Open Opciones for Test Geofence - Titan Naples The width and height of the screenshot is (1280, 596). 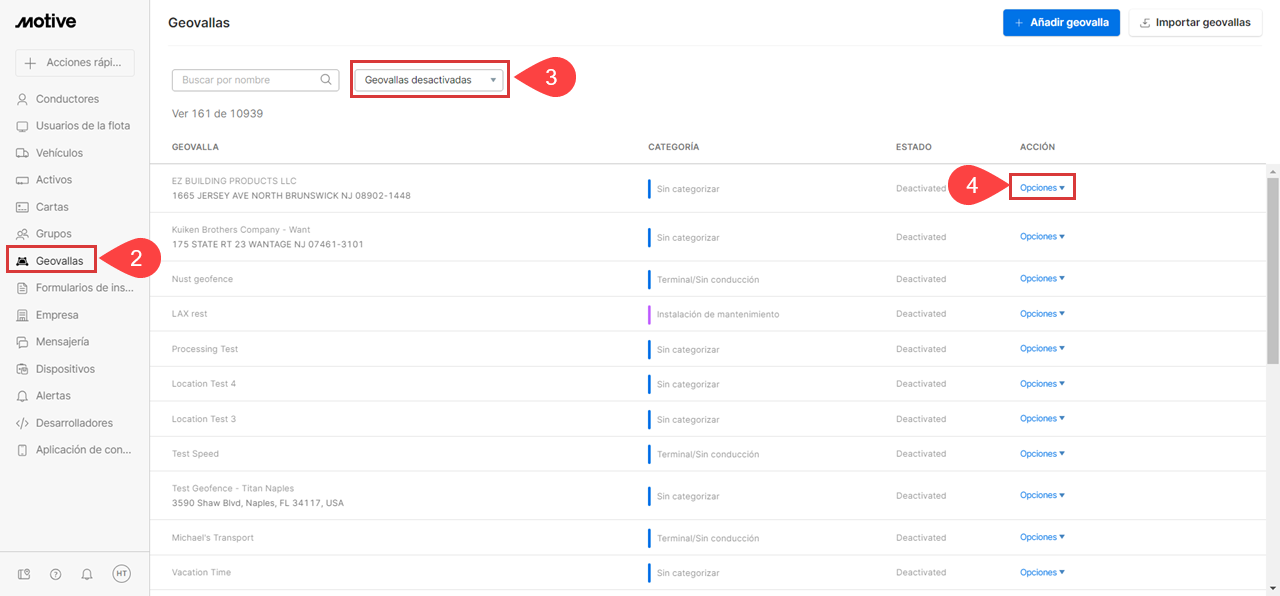pos(1042,496)
